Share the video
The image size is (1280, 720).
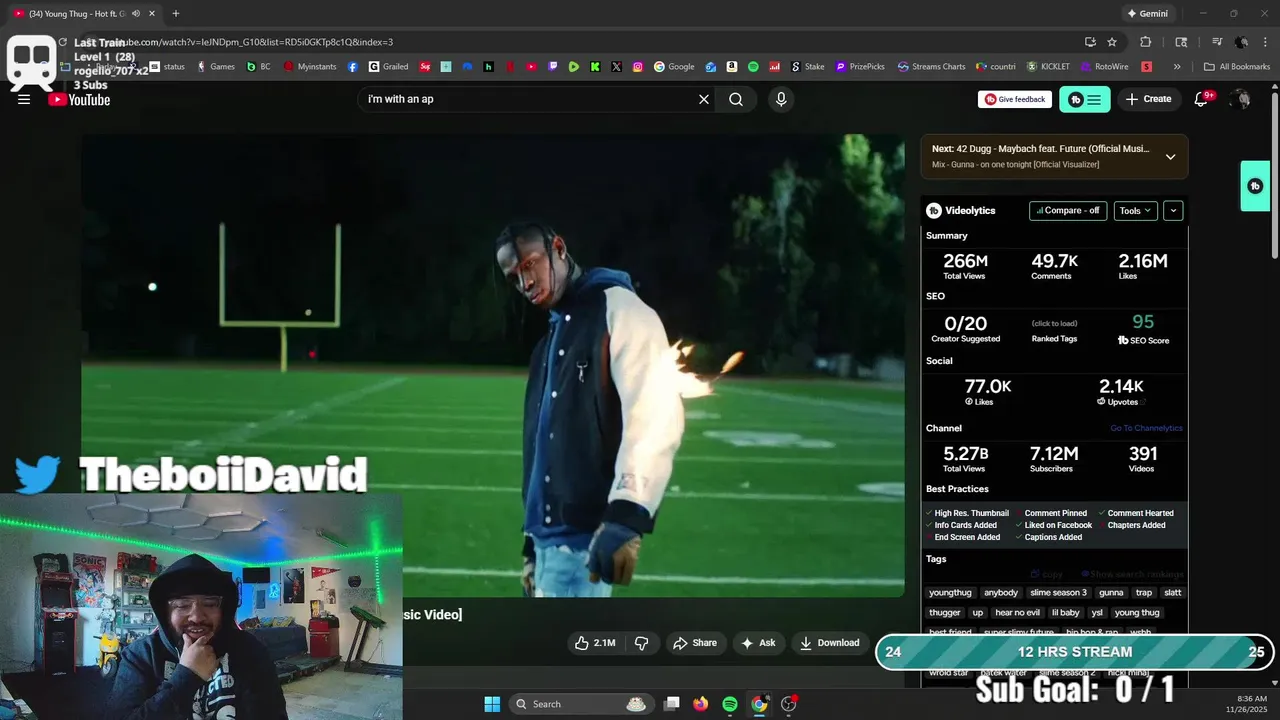[x=695, y=643]
